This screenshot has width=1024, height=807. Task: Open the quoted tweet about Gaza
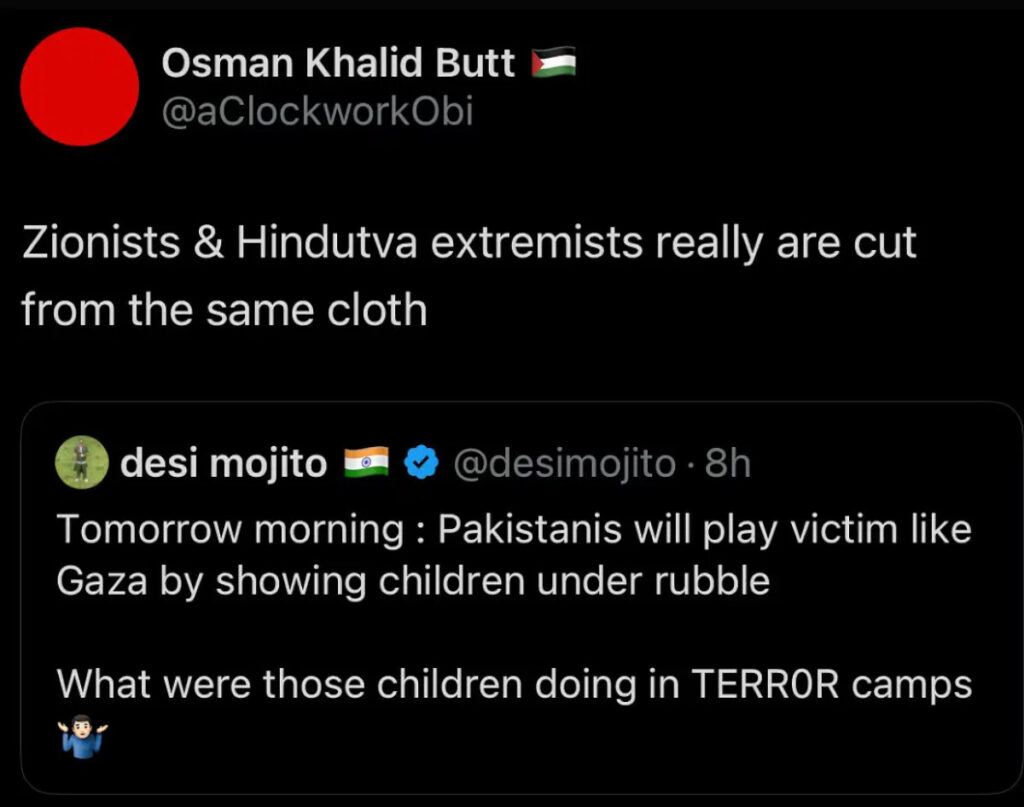point(512,555)
